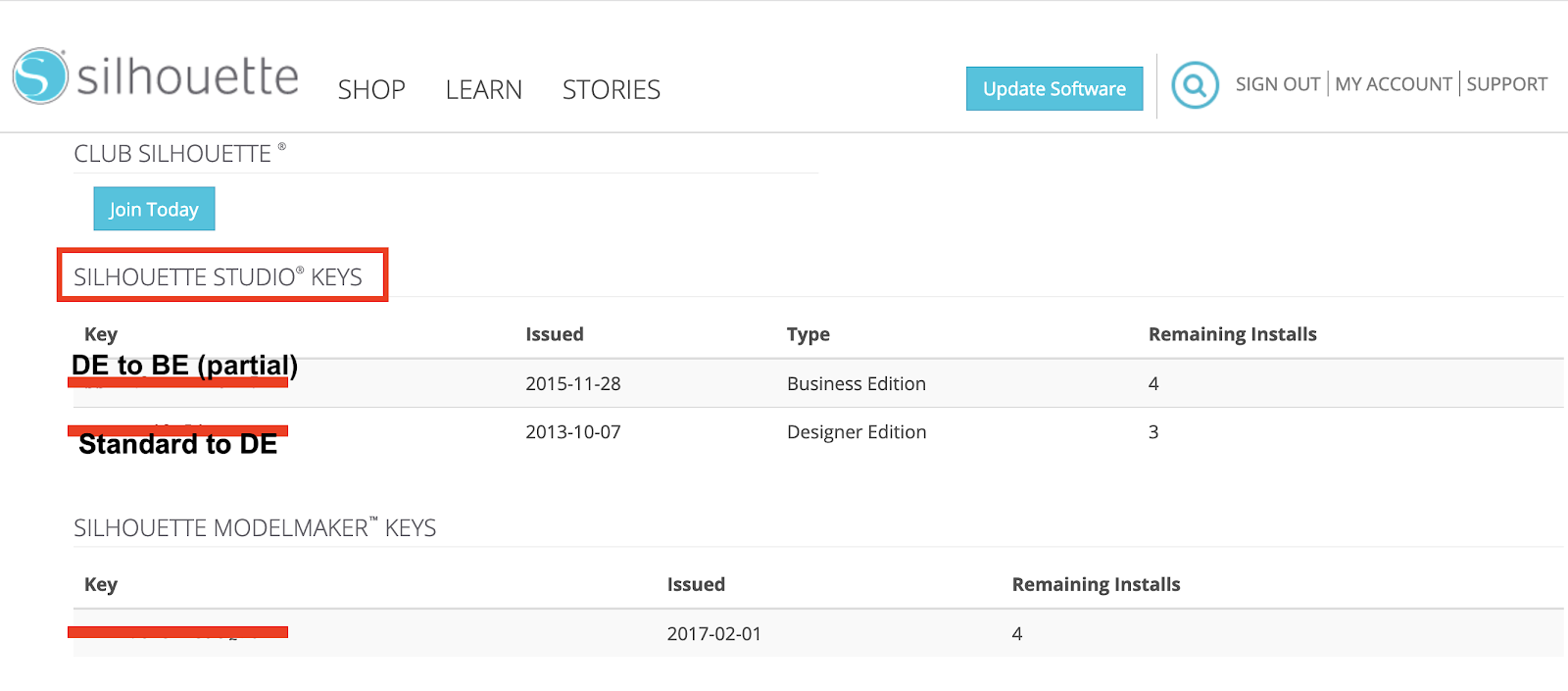Select issued date 2013-10-07

tap(573, 432)
